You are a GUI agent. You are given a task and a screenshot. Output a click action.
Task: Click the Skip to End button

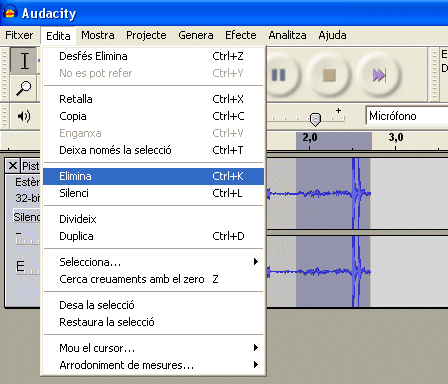pos(379,75)
